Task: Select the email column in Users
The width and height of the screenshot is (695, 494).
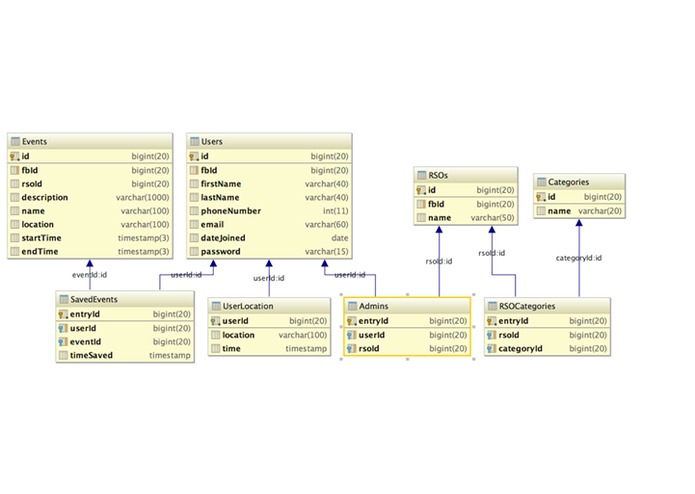Action: (269, 224)
